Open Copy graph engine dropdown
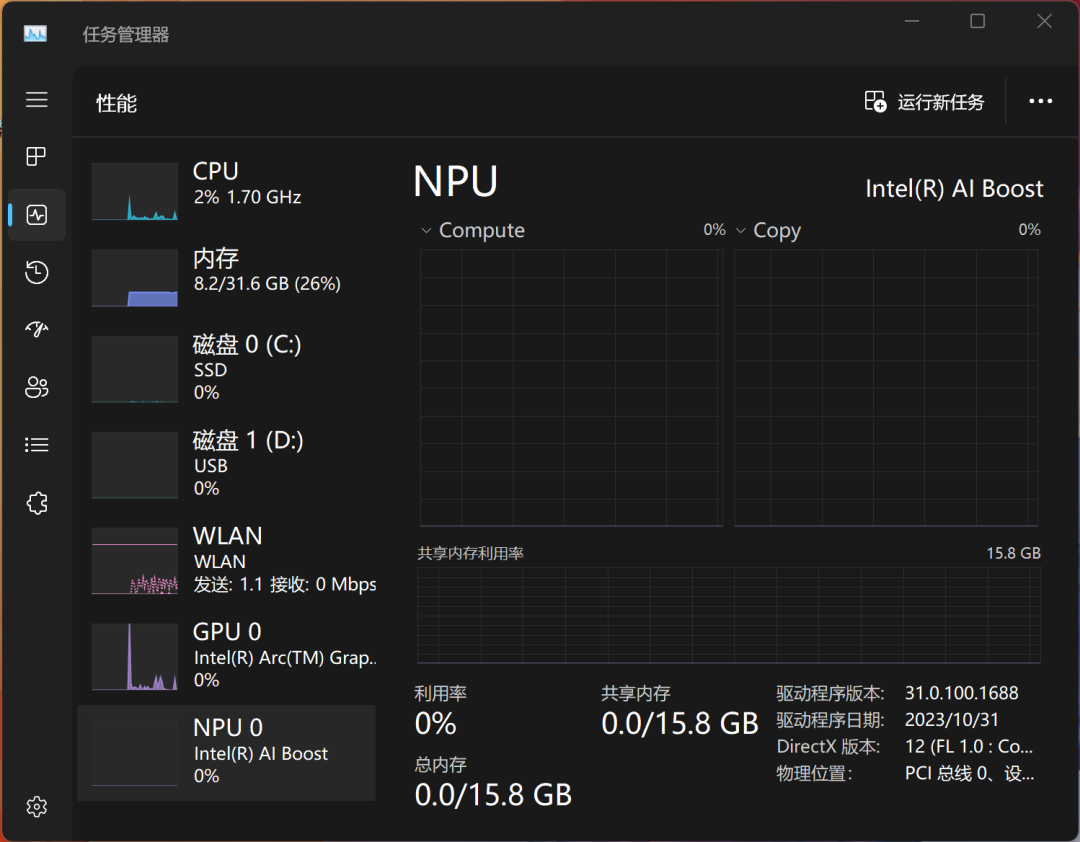The image size is (1080, 842). (x=741, y=230)
